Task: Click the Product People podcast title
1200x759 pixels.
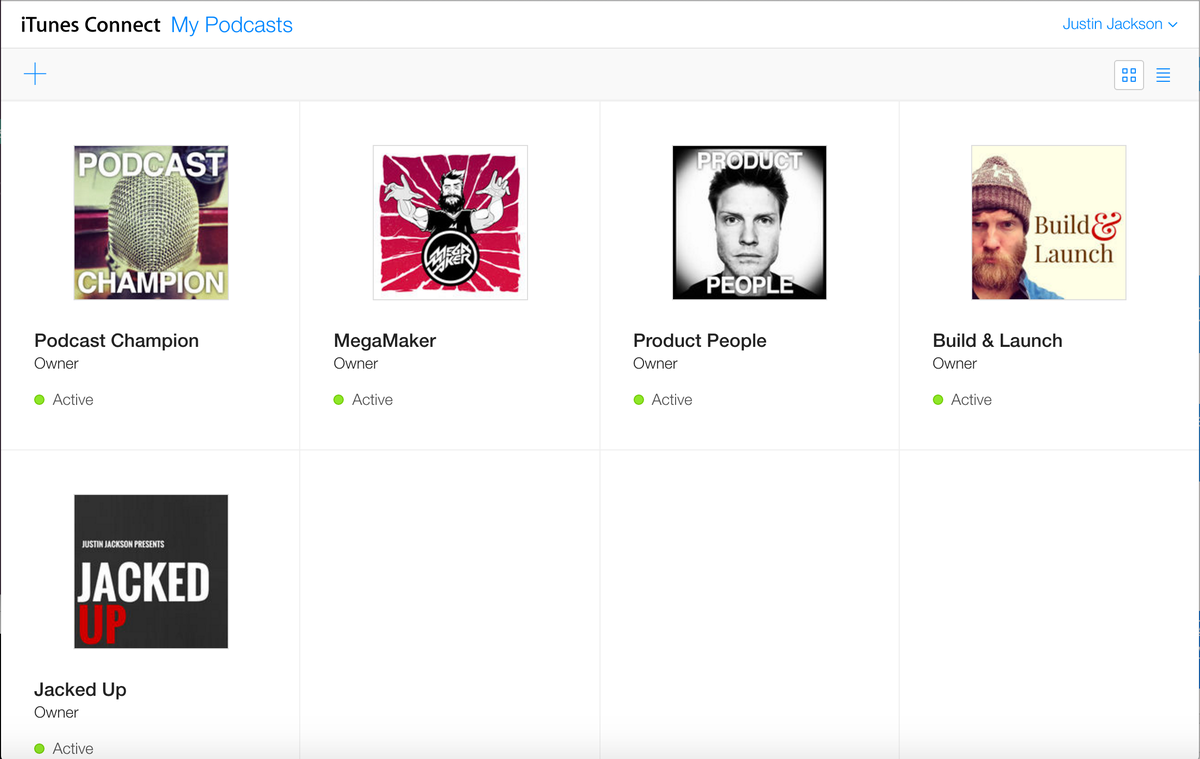Action: pos(699,340)
